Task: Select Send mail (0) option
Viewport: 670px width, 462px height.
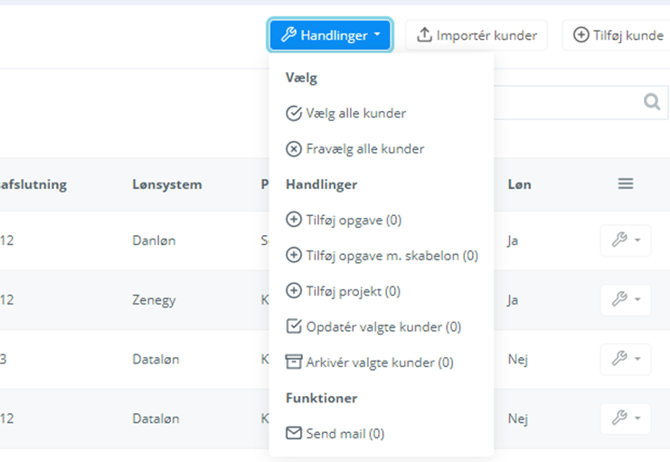Action: (x=335, y=434)
